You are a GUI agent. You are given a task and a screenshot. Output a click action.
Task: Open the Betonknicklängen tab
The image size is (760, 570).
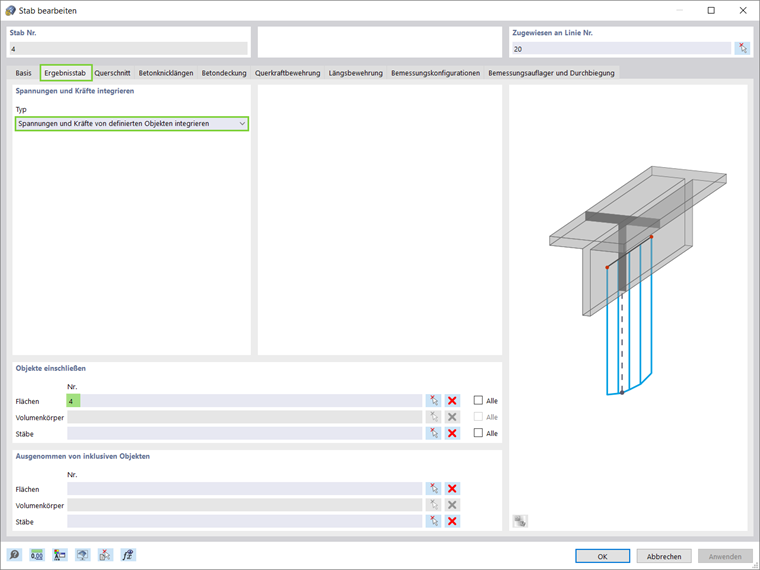click(x=166, y=73)
